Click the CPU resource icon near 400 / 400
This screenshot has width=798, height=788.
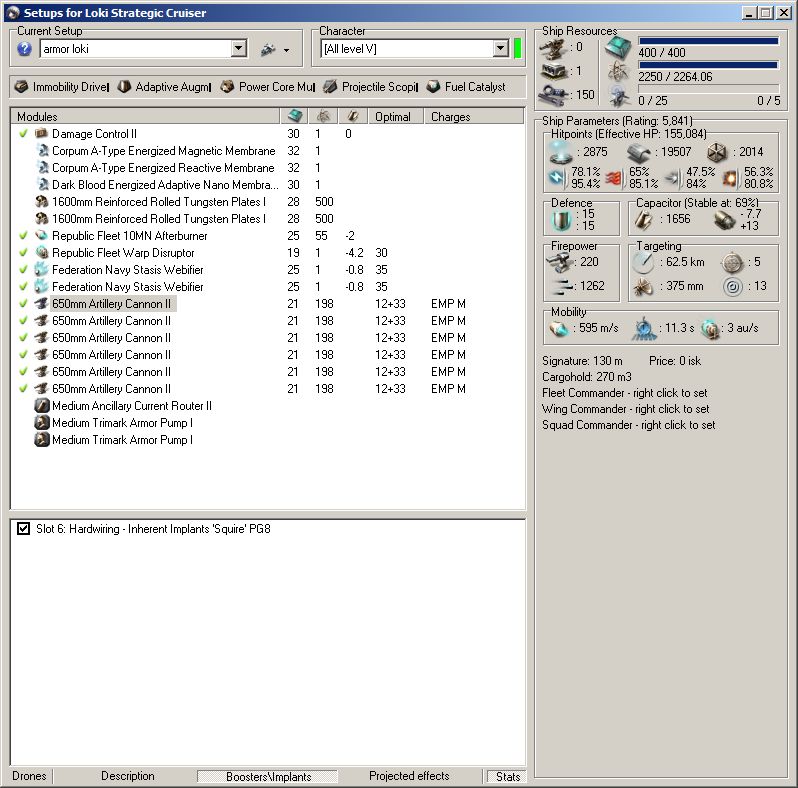pyautogui.click(x=618, y=48)
